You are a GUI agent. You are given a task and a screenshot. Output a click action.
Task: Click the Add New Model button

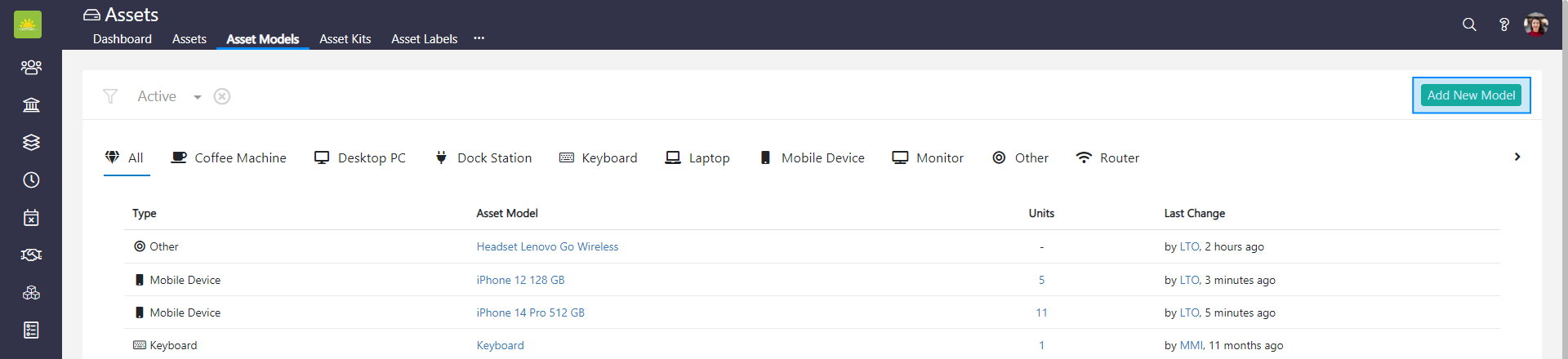1471,95
